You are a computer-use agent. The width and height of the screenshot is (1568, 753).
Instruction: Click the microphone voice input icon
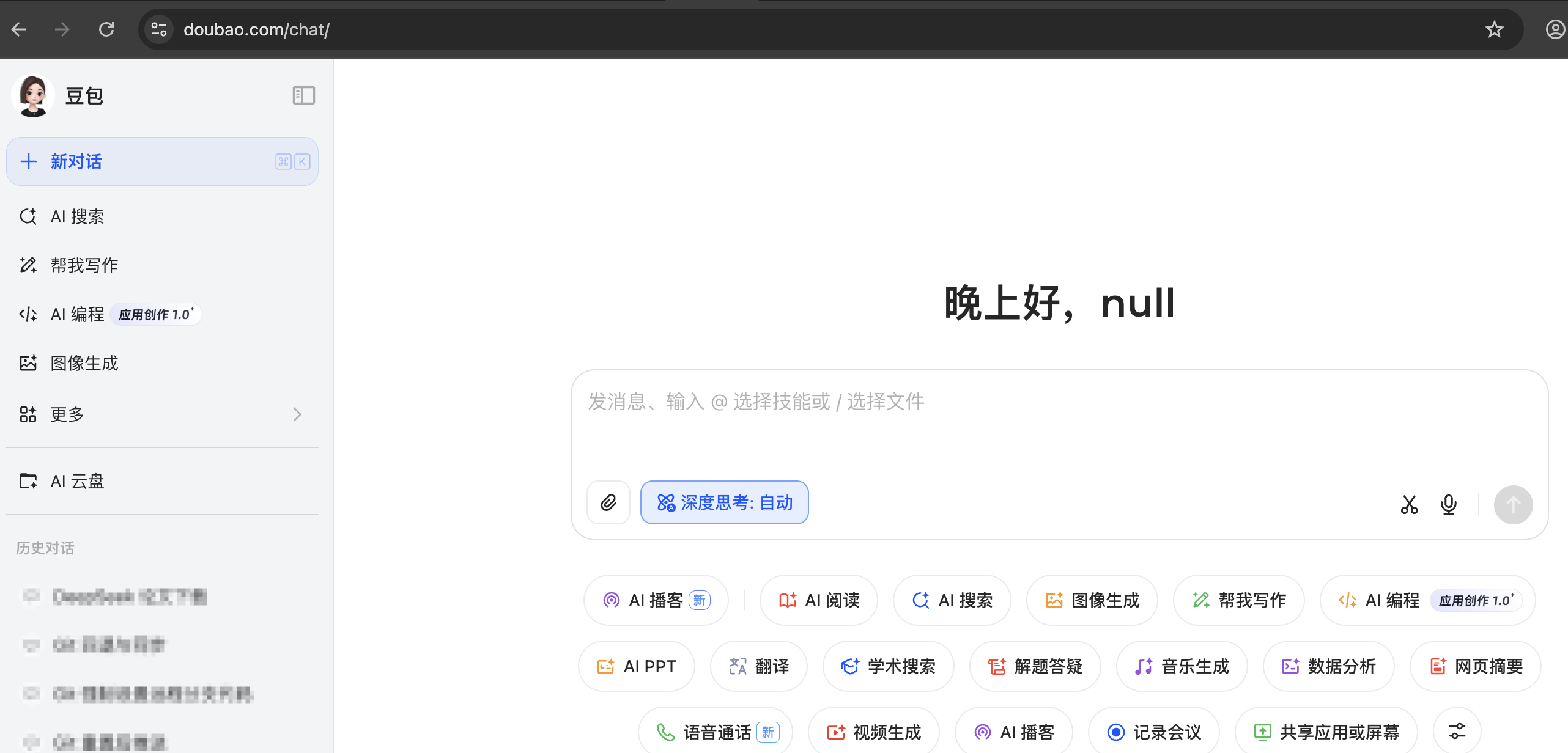point(1448,504)
